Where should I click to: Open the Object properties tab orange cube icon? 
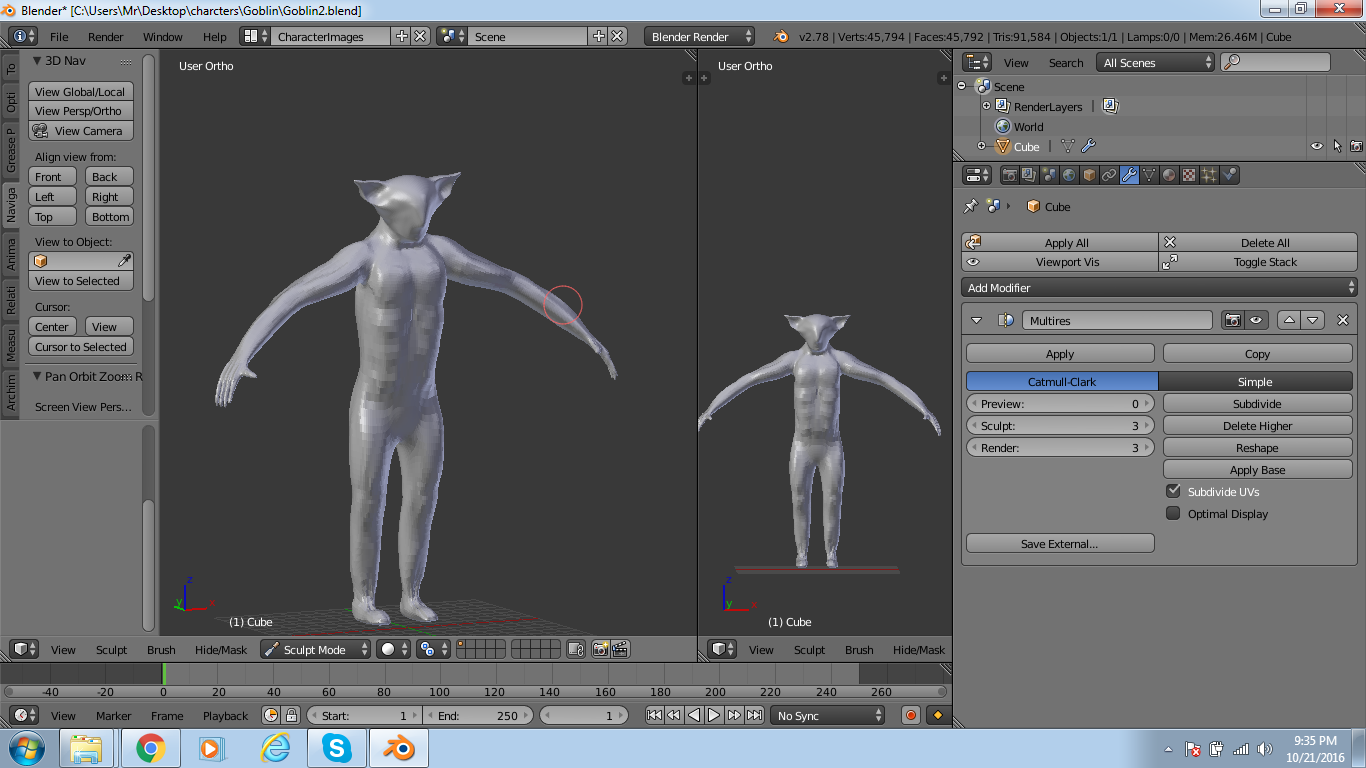tap(1090, 175)
